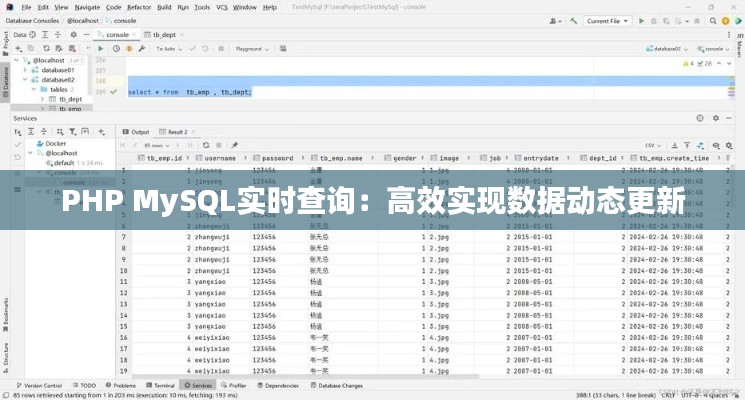745x400 pixels.
Task: Open Database Changes tool window
Action: [x=336, y=385]
